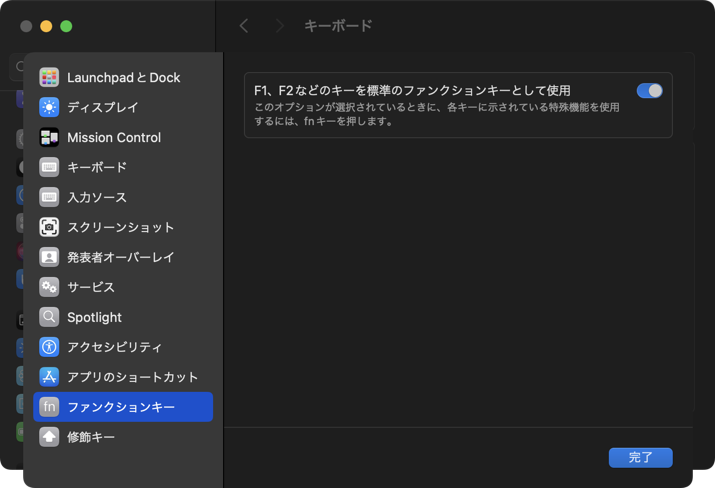Open the ファンクションキー category
This screenshot has width=715, height=488.
(x=121, y=407)
